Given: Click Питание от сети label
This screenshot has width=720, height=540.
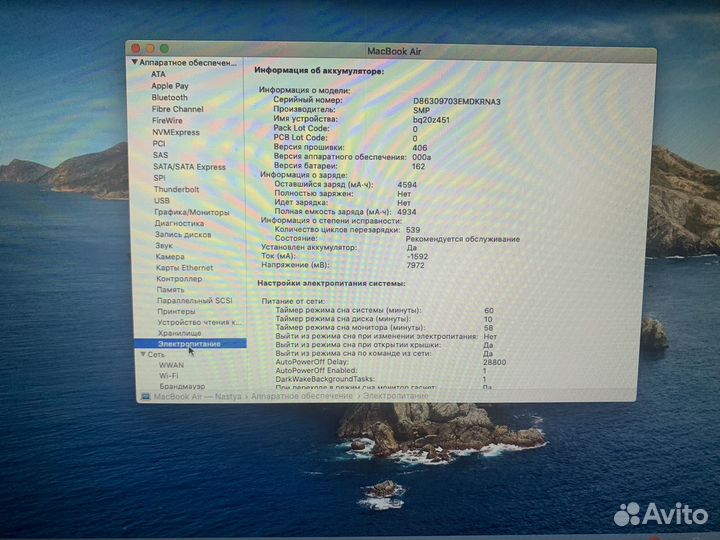Looking at the screenshot, I should tap(293, 301).
